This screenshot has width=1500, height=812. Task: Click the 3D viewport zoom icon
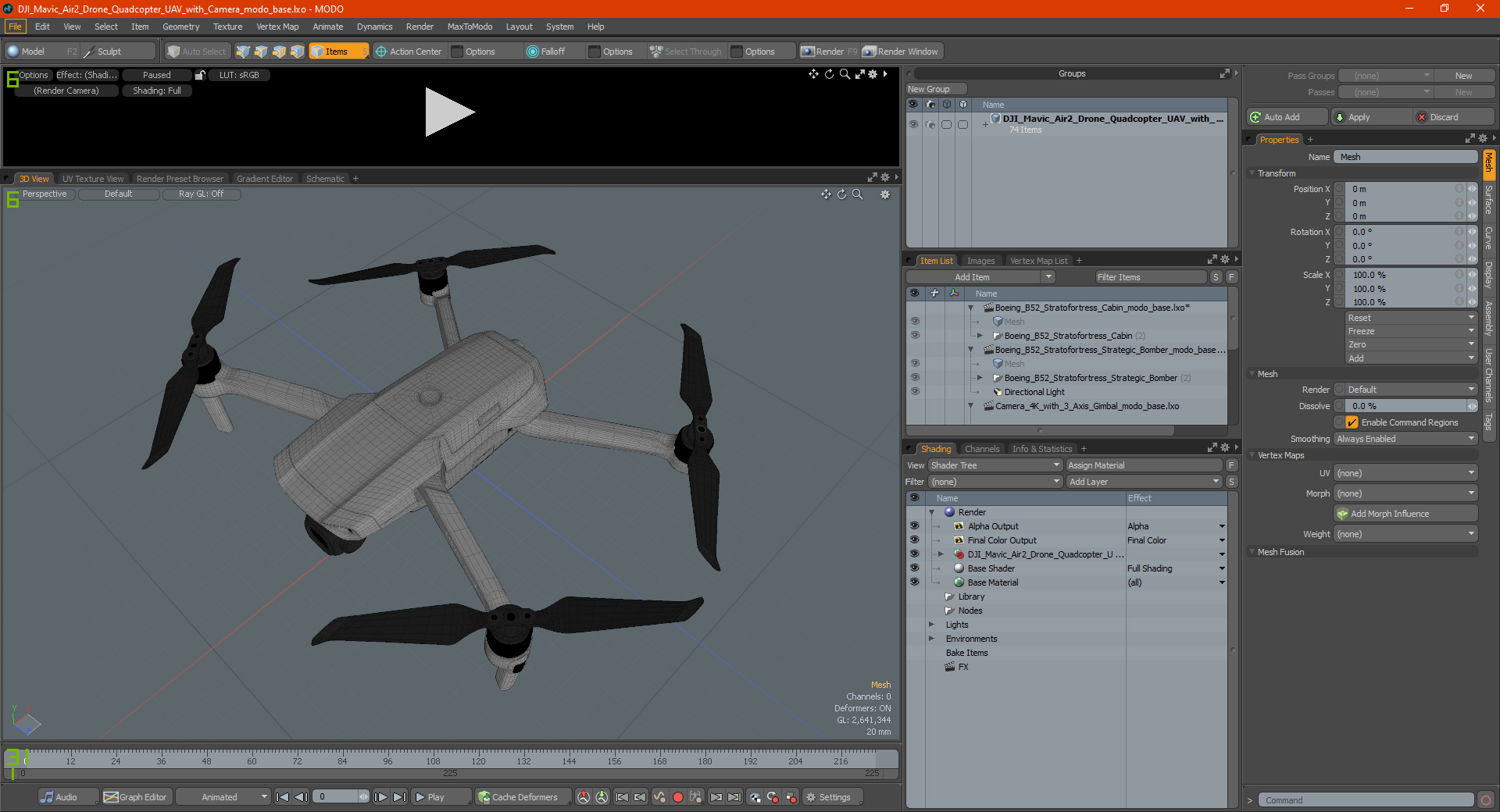[x=858, y=194]
